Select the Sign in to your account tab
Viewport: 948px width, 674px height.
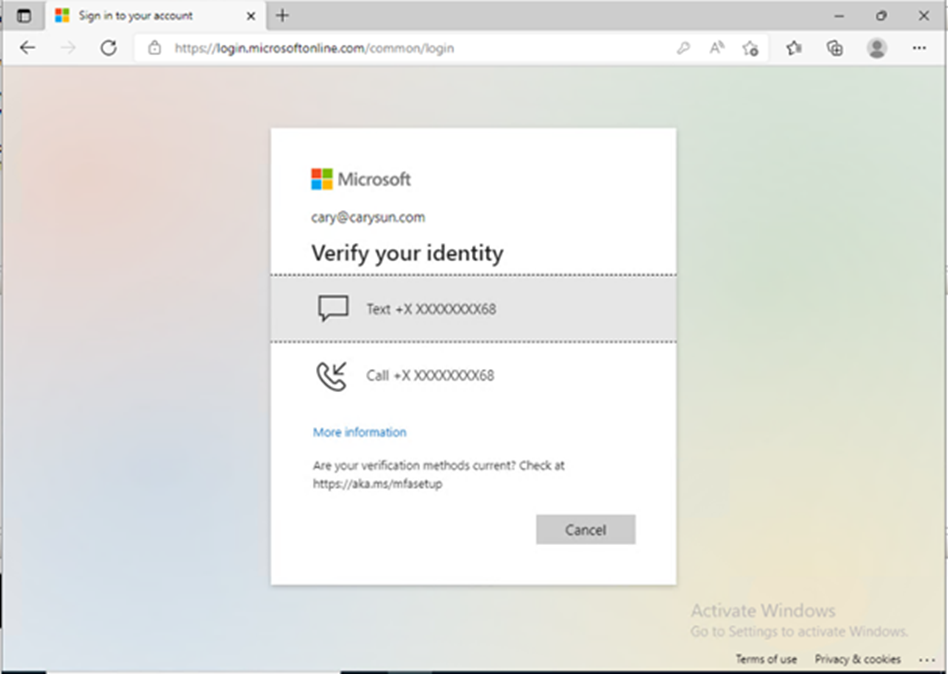pos(154,16)
